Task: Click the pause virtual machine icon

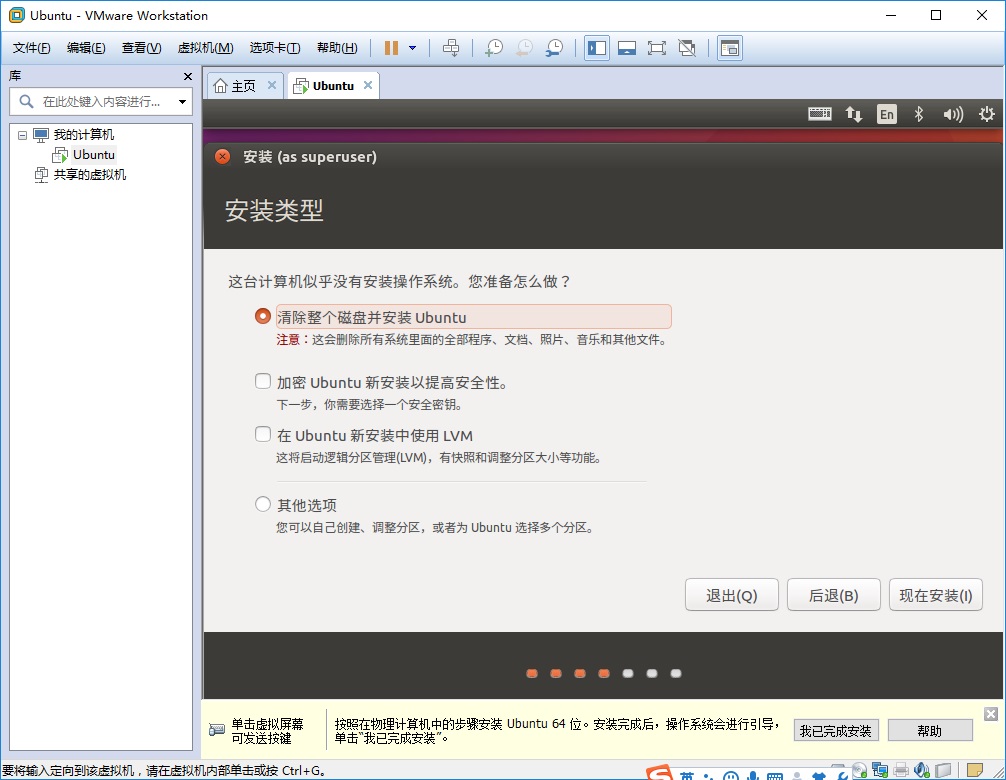Action: 391,48
